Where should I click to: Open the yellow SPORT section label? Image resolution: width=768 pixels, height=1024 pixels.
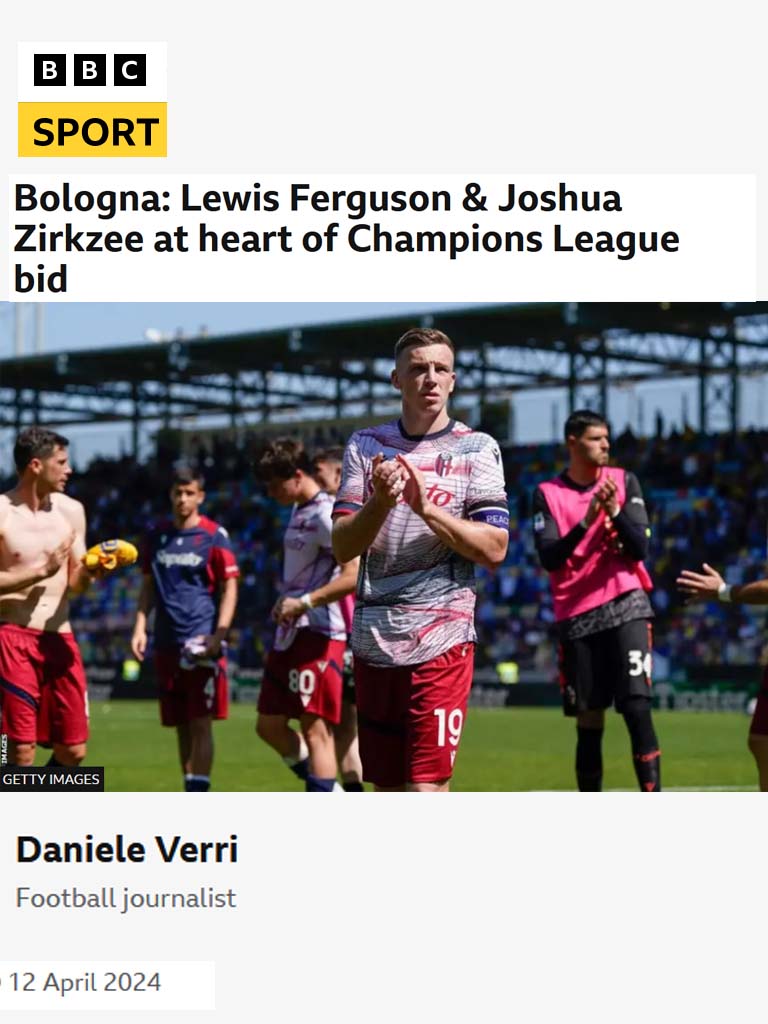click(x=92, y=130)
